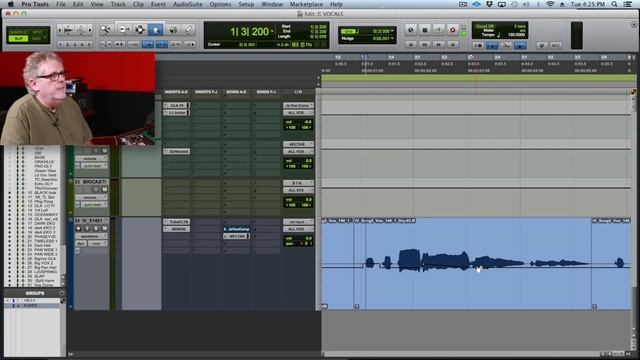Open the Setup menu
640x360 pixels.
pyautogui.click(x=246, y=4)
